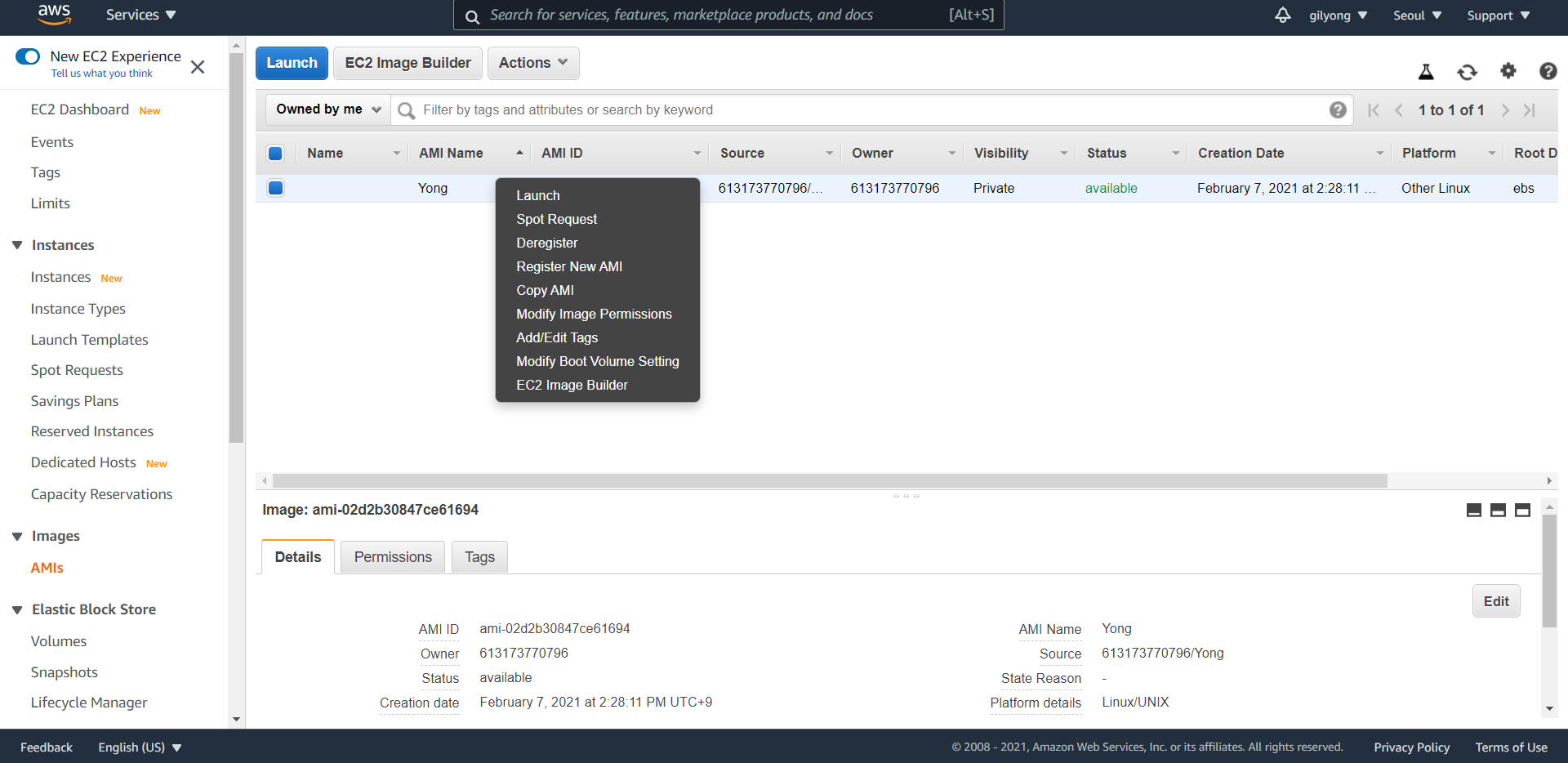Screen dimensions: 1568x763
Task: Click top navigation search magnifier icon
Action: point(472,16)
